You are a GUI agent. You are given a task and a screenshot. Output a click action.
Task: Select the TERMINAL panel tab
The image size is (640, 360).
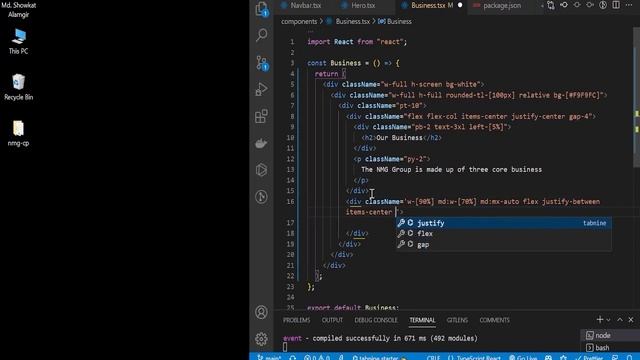(x=422, y=320)
